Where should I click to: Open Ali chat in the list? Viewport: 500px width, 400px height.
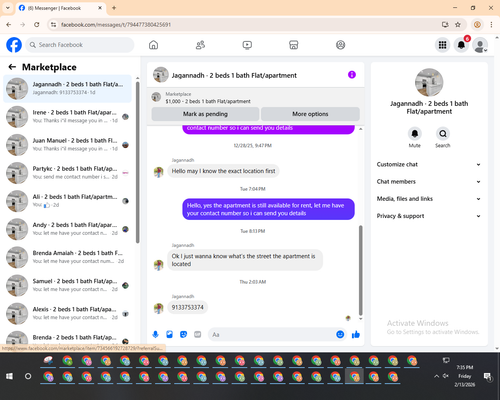click(x=68, y=201)
